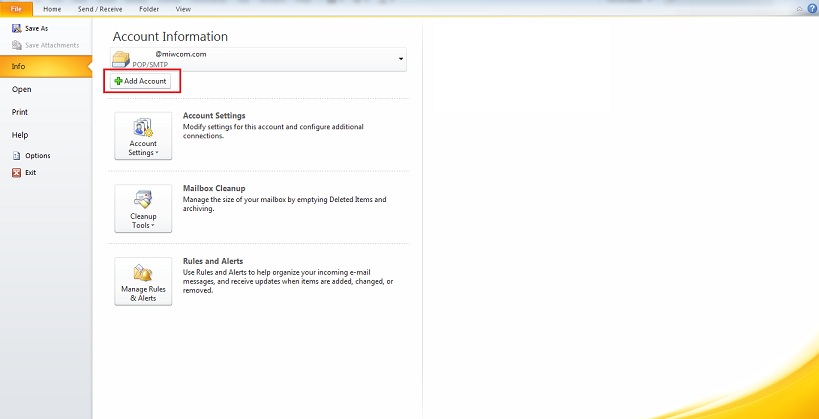Go to the View tab
819x419 pixels.
click(x=183, y=9)
